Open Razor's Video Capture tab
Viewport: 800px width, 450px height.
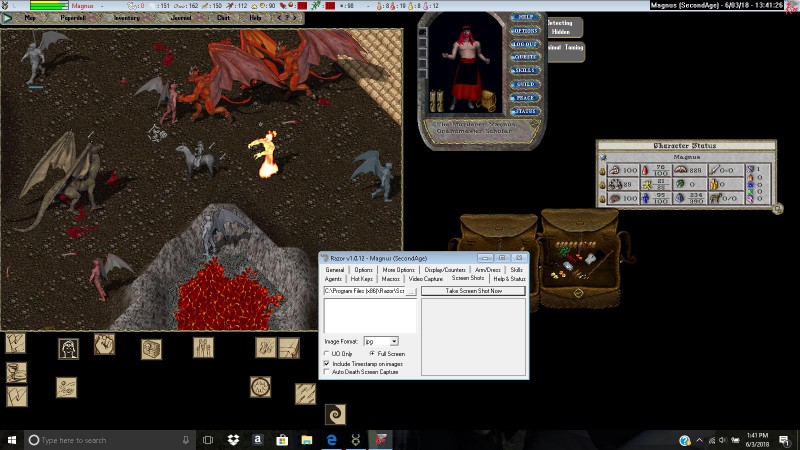[426, 279]
